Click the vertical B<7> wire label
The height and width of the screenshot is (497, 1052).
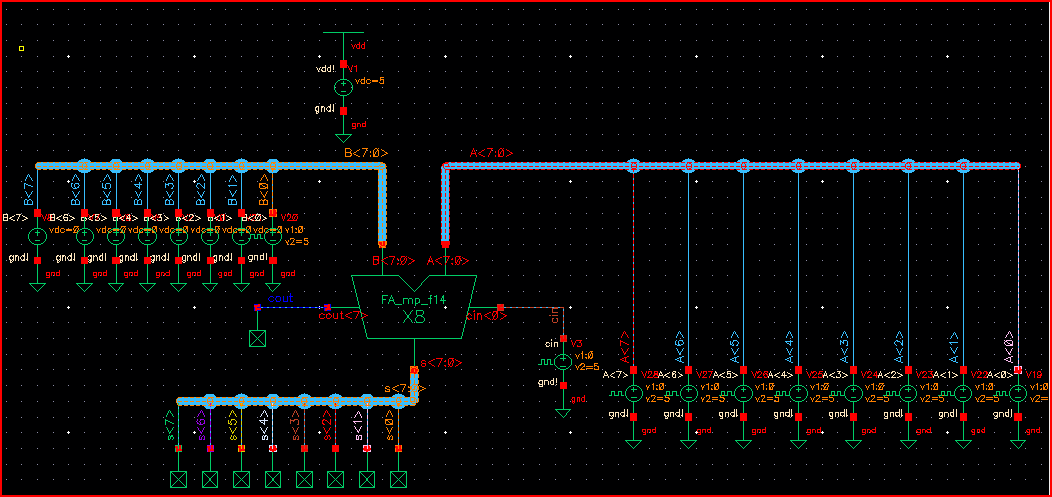point(29,191)
